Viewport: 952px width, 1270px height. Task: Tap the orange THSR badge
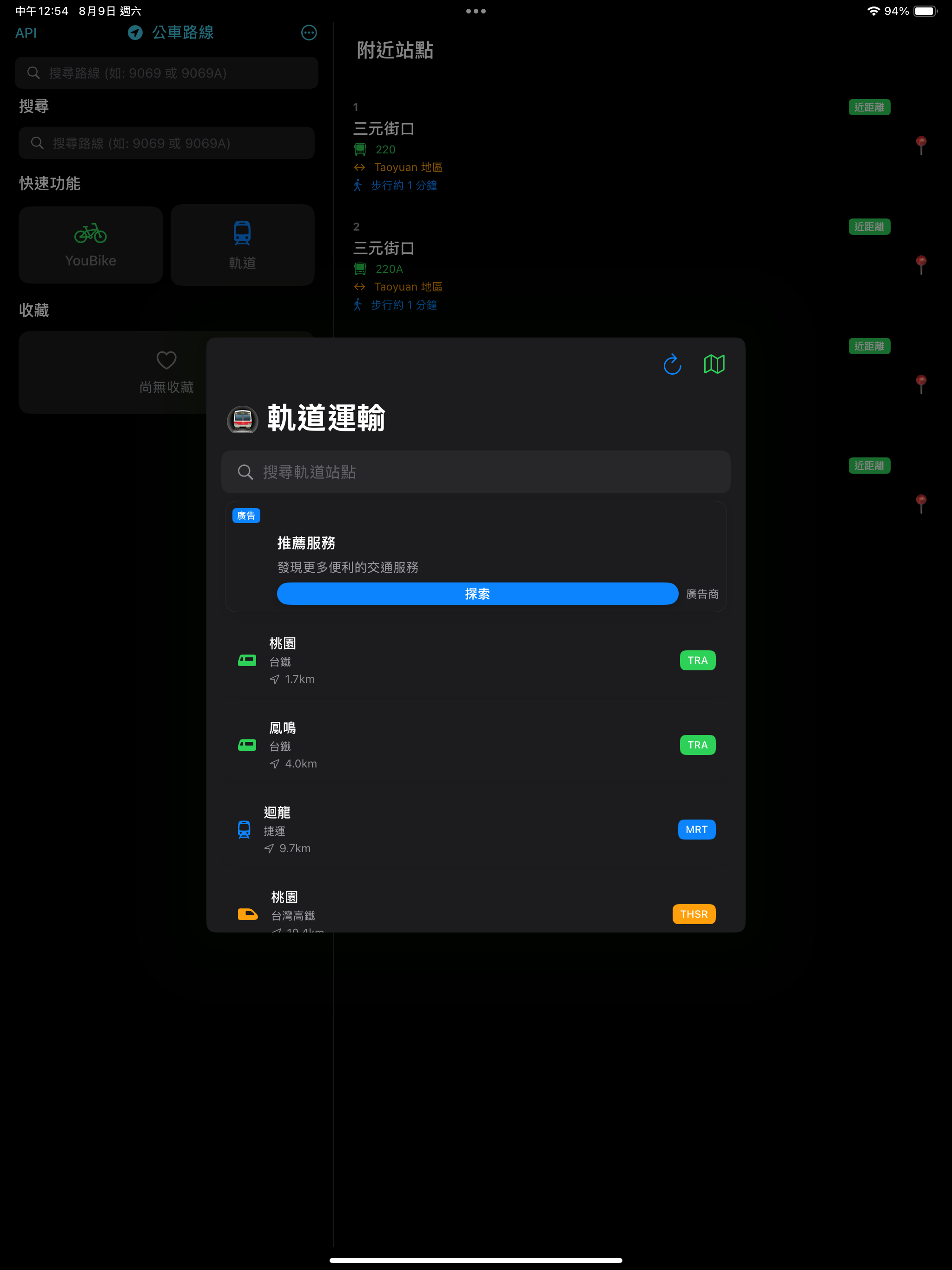click(694, 914)
